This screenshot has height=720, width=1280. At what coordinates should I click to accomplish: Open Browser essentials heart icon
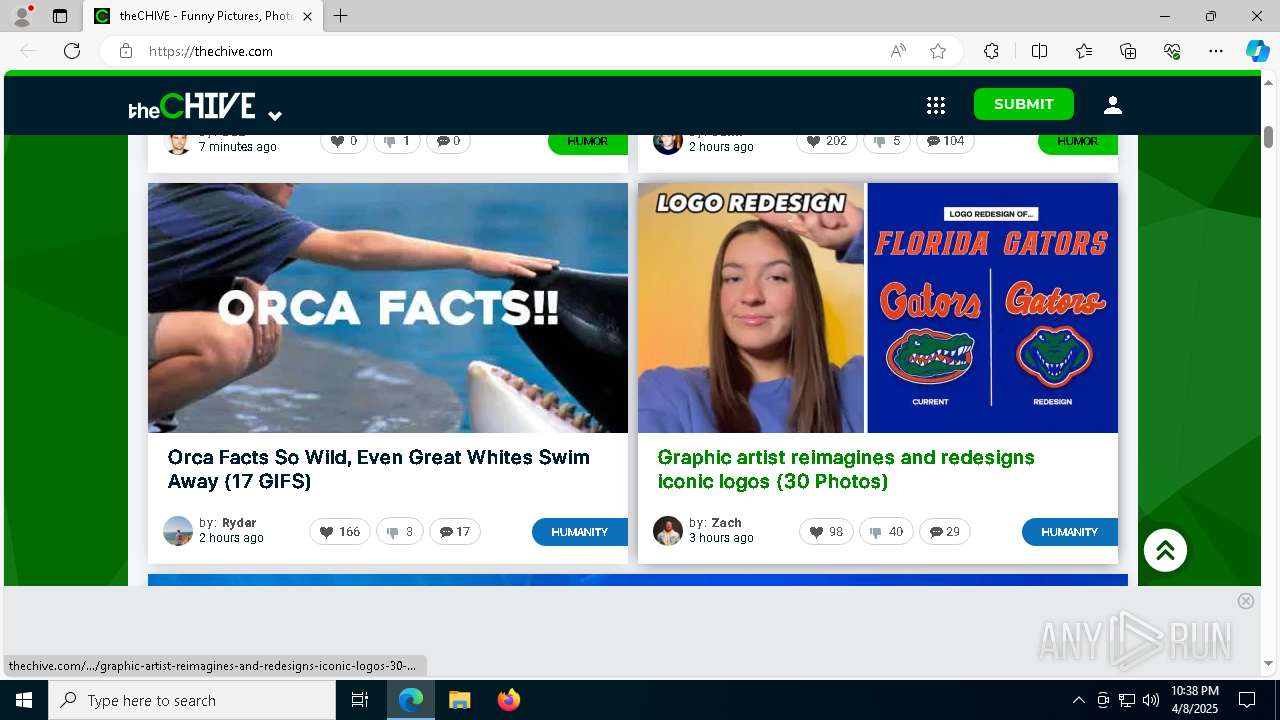click(1172, 51)
